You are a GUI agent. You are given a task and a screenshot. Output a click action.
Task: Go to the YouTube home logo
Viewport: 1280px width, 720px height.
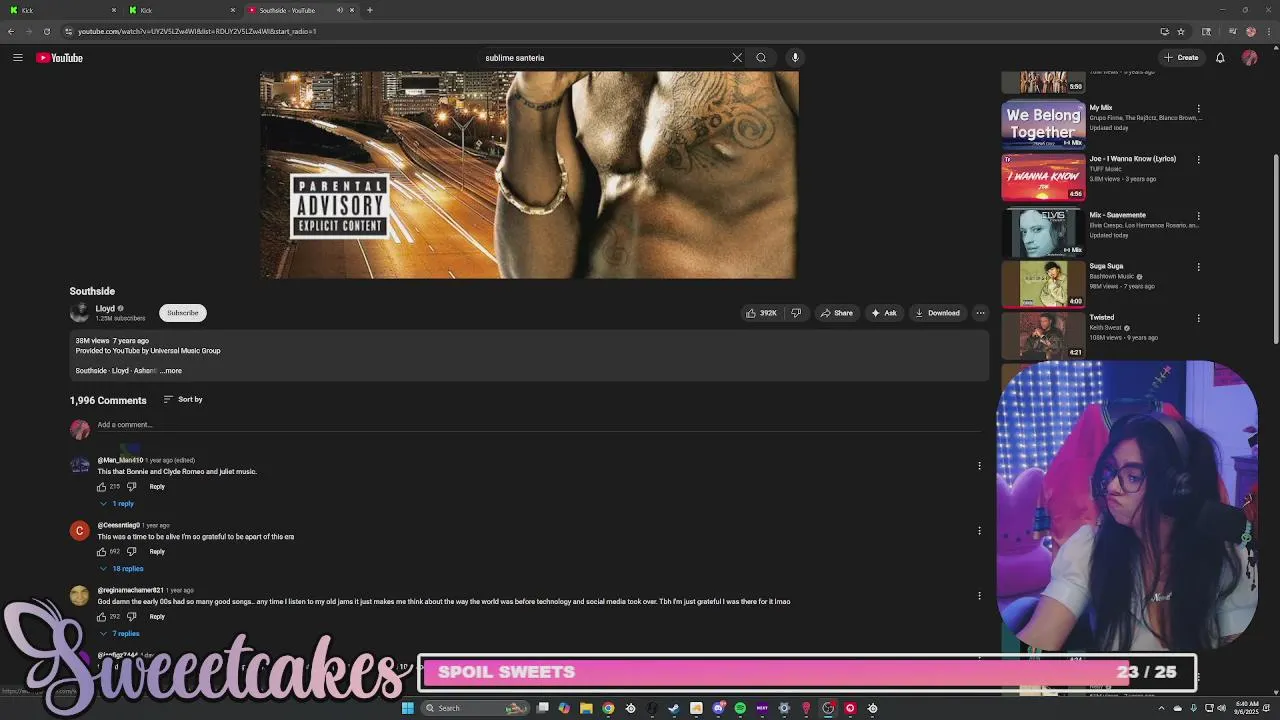click(60, 58)
